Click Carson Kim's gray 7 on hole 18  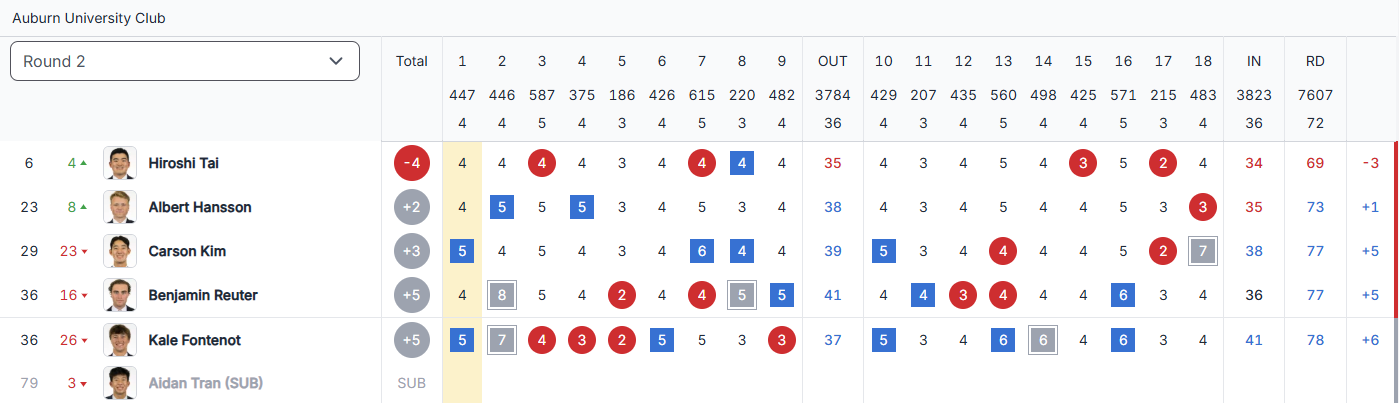coord(1203,251)
